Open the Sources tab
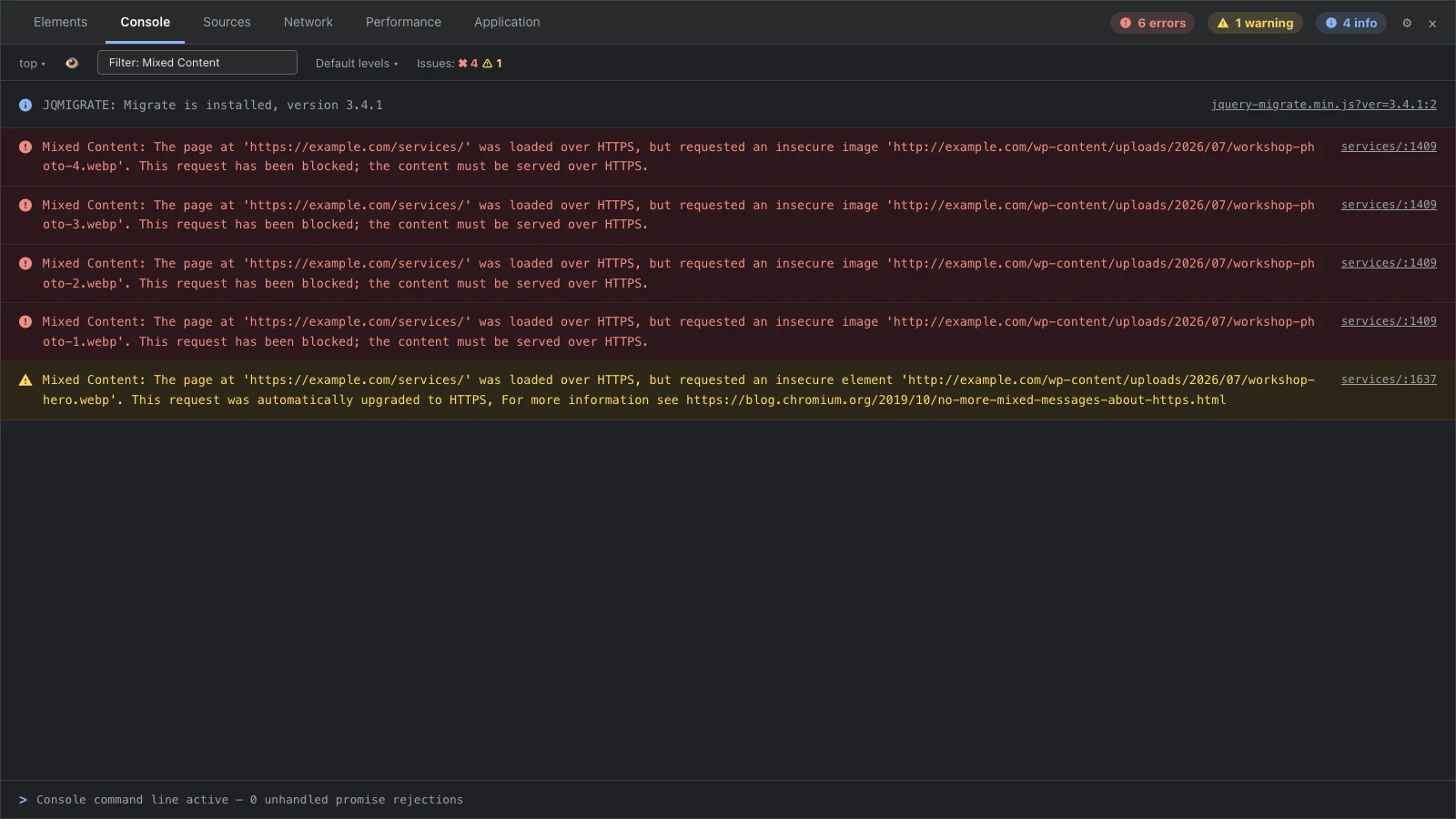This screenshot has height=819, width=1456. tap(227, 22)
